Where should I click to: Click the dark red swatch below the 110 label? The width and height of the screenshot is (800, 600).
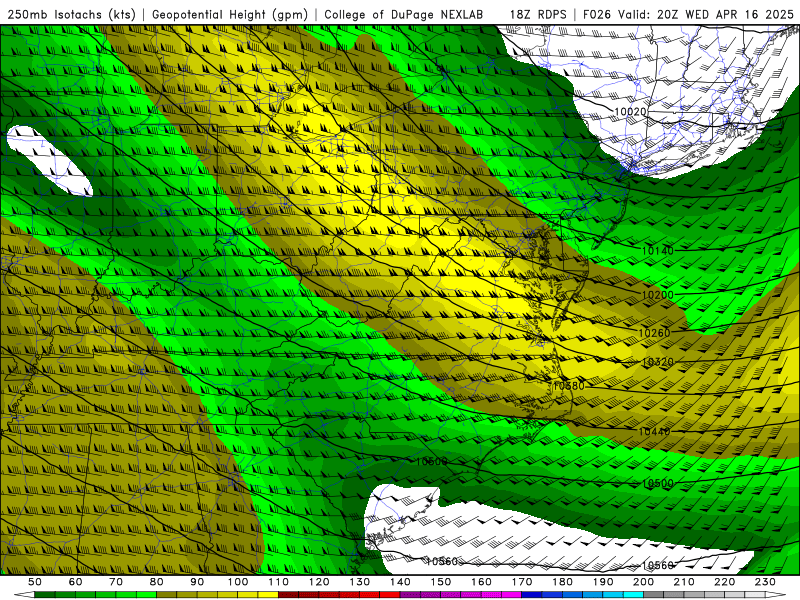pyautogui.click(x=289, y=595)
